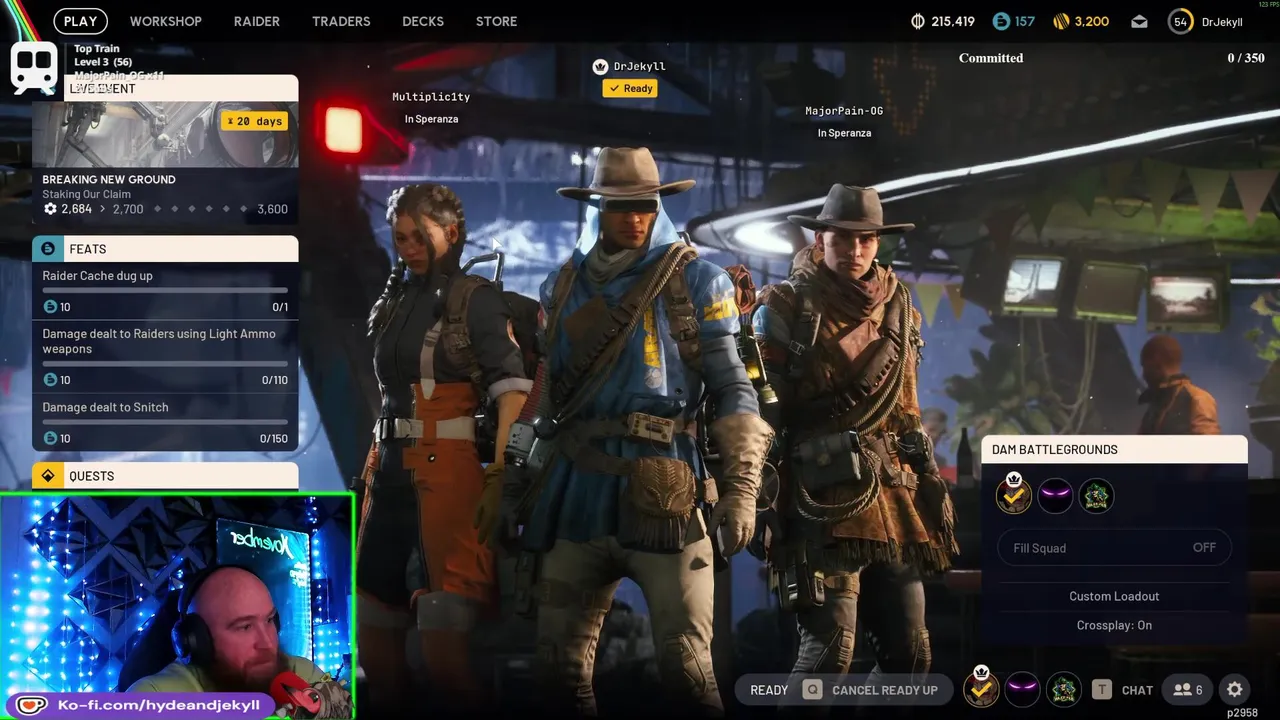The width and height of the screenshot is (1280, 720).
Task: Click the coin currency icon beside 215,419
Action: coord(918,21)
